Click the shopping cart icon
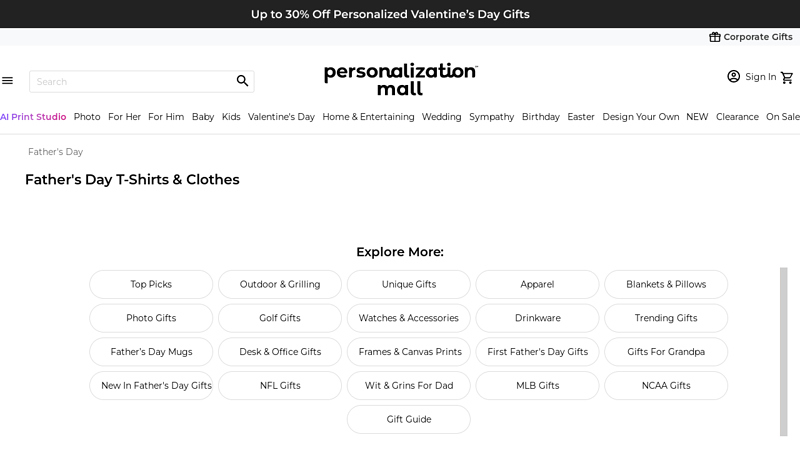800x450 pixels. 787,77
